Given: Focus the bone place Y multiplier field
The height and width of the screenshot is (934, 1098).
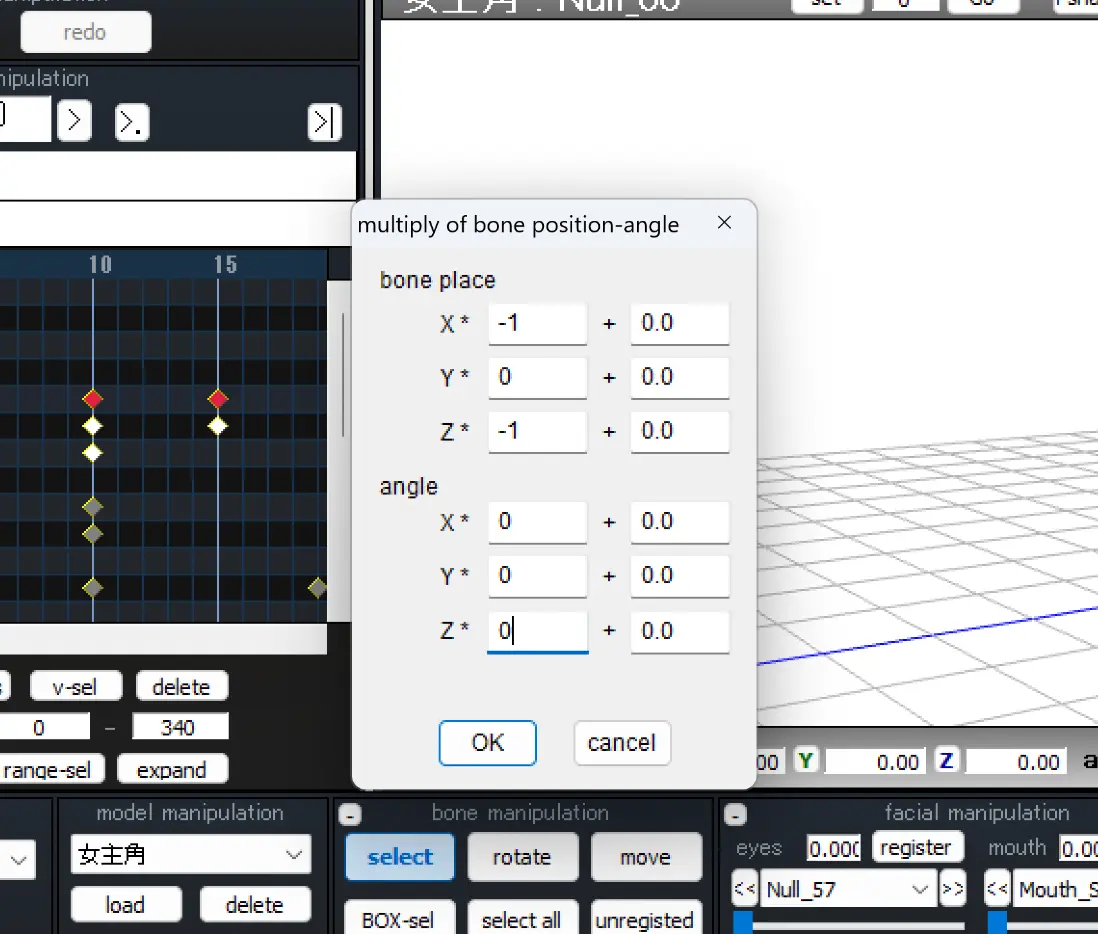Looking at the screenshot, I should [537, 377].
